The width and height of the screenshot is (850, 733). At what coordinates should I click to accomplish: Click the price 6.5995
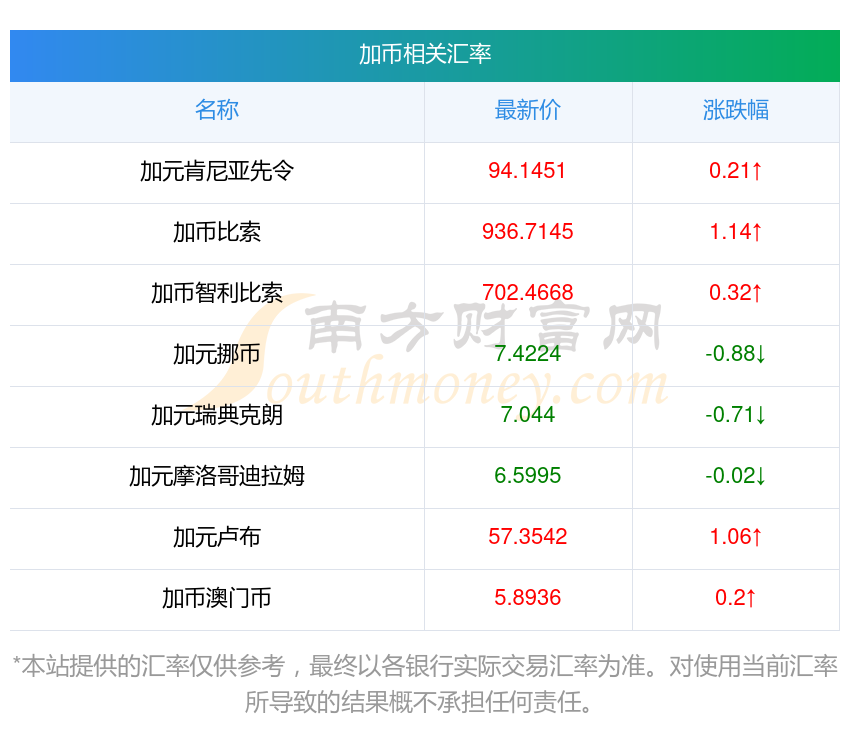click(x=527, y=476)
